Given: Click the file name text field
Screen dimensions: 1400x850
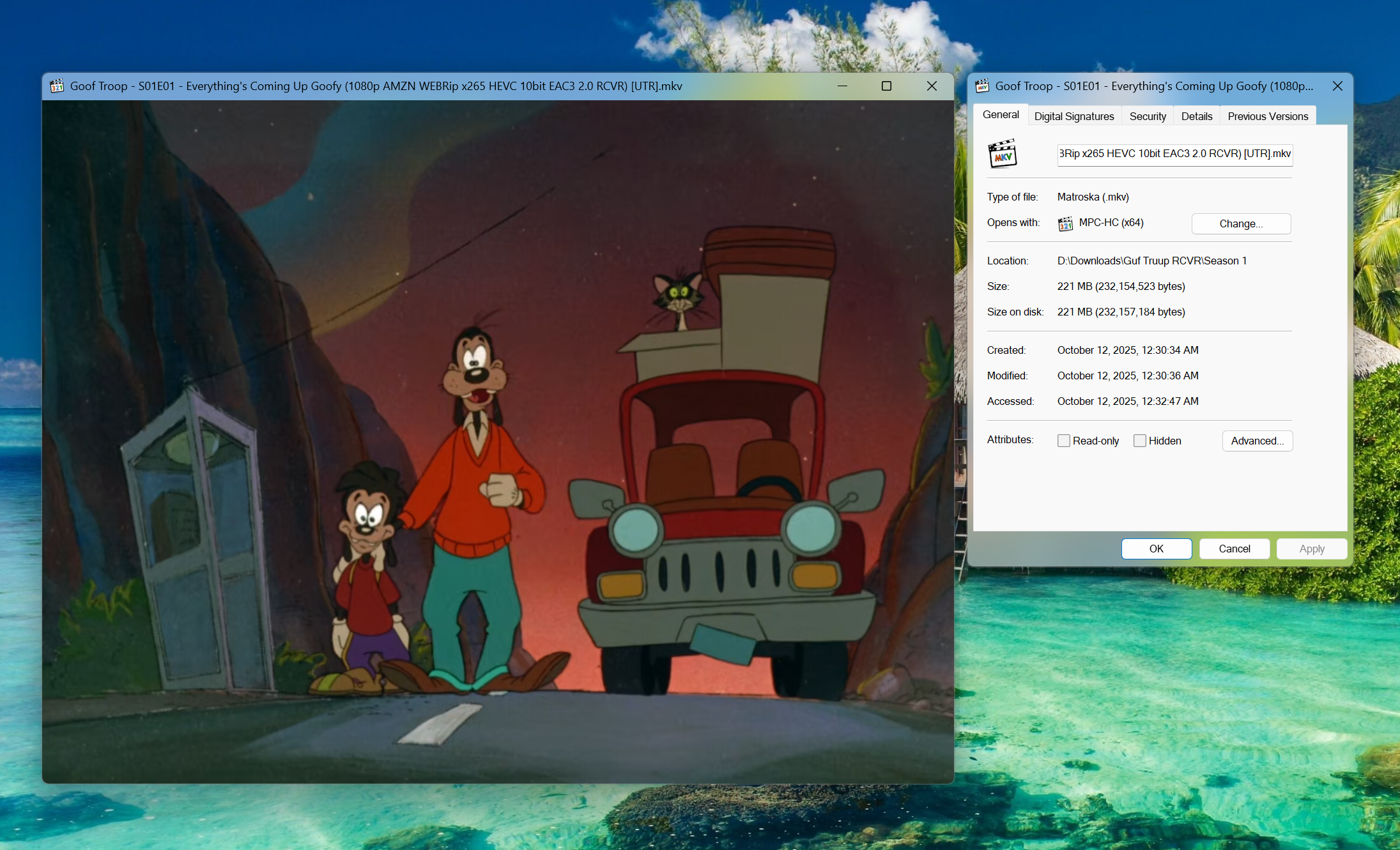Looking at the screenshot, I should click(1174, 154).
